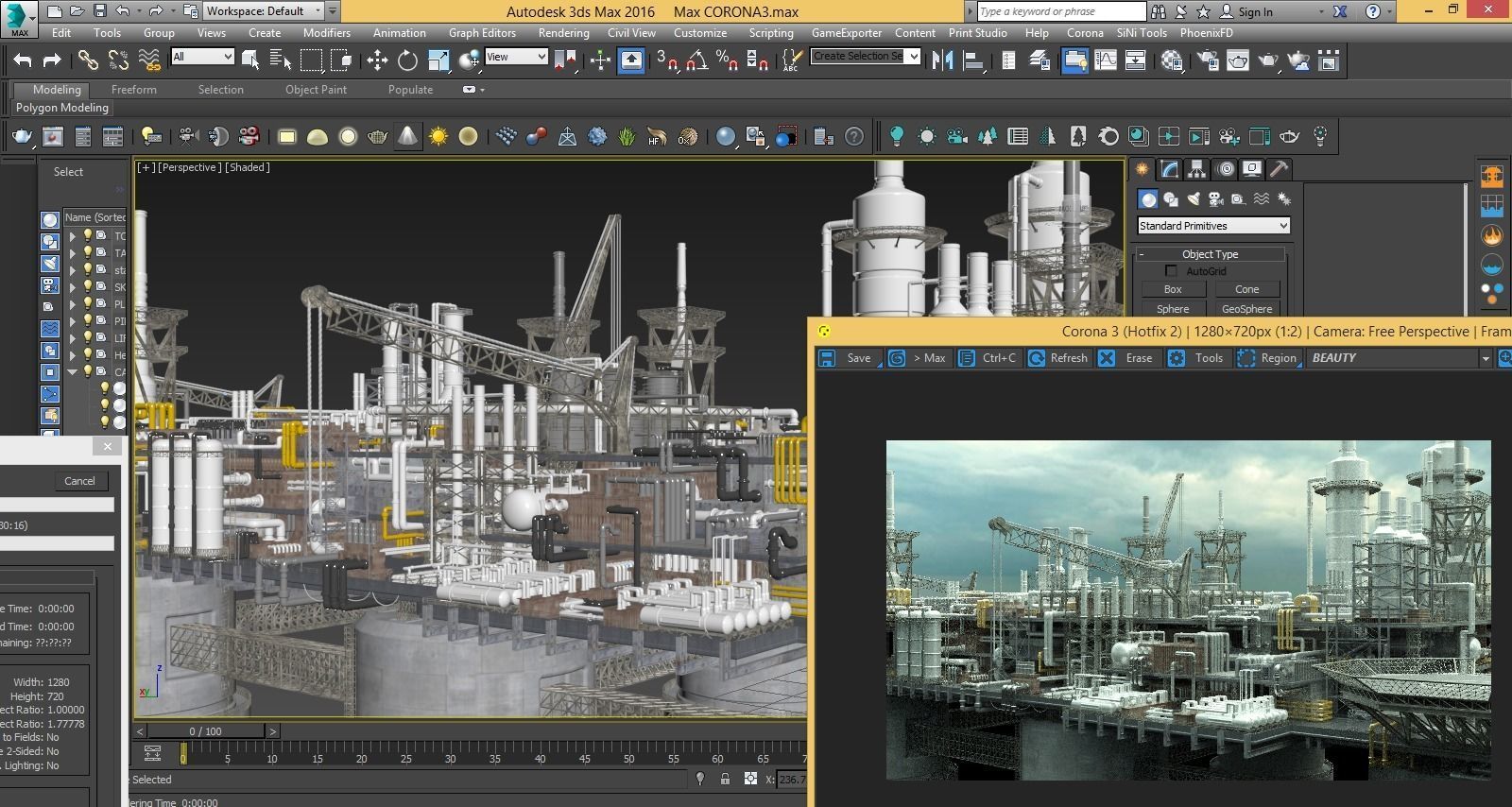This screenshot has width=1512, height=807.
Task: Toggle the 3D Snaps button
Action: pyautogui.click(x=667, y=60)
